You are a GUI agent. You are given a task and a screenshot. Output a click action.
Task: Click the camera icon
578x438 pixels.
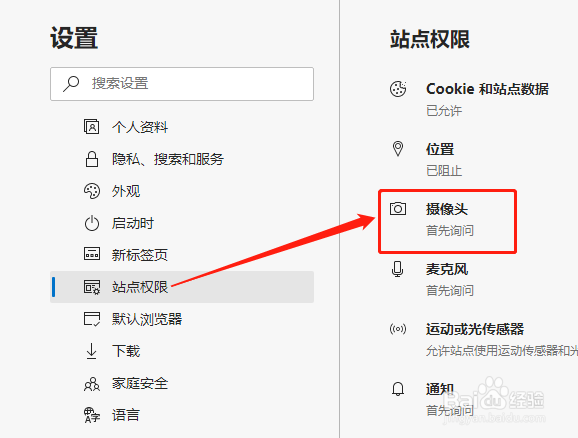click(x=398, y=209)
